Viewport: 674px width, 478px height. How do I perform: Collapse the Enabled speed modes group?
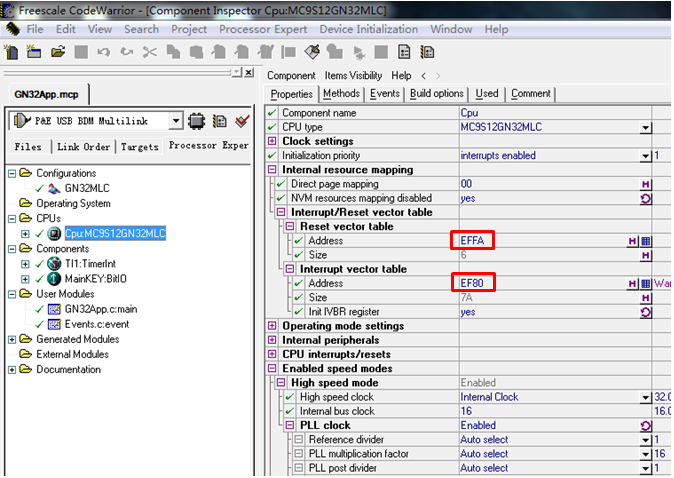click(x=272, y=368)
